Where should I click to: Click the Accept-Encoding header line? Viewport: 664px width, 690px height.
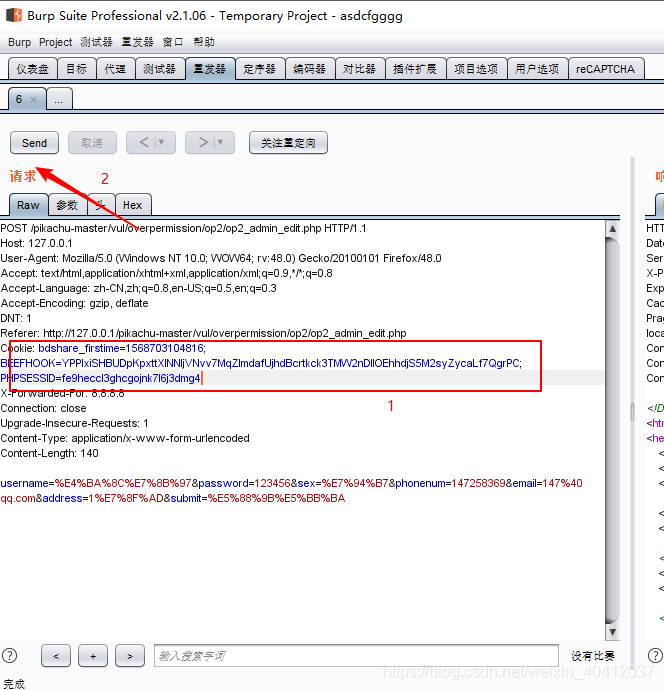(74, 303)
